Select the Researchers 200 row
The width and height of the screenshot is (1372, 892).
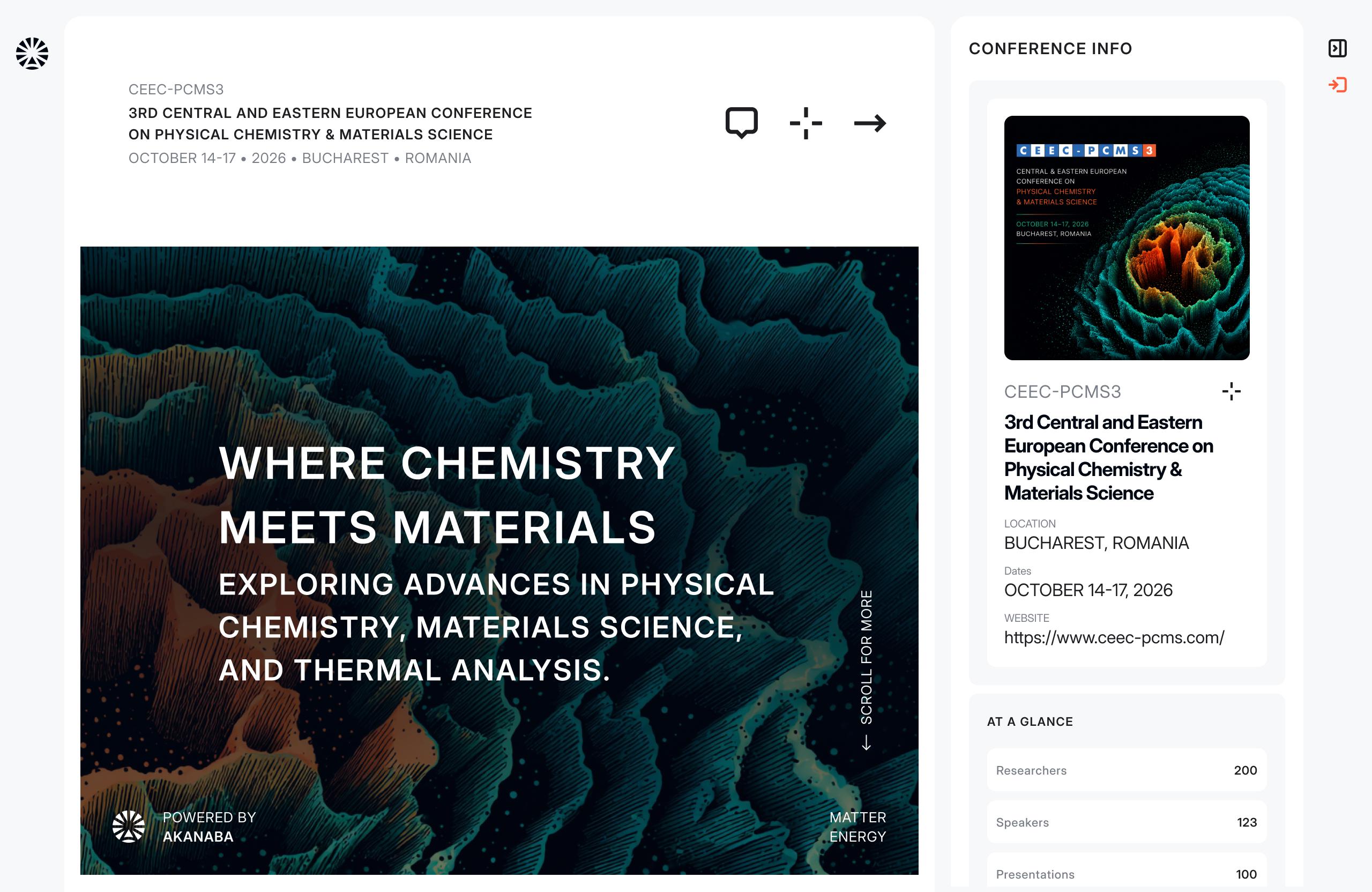[x=1127, y=770]
